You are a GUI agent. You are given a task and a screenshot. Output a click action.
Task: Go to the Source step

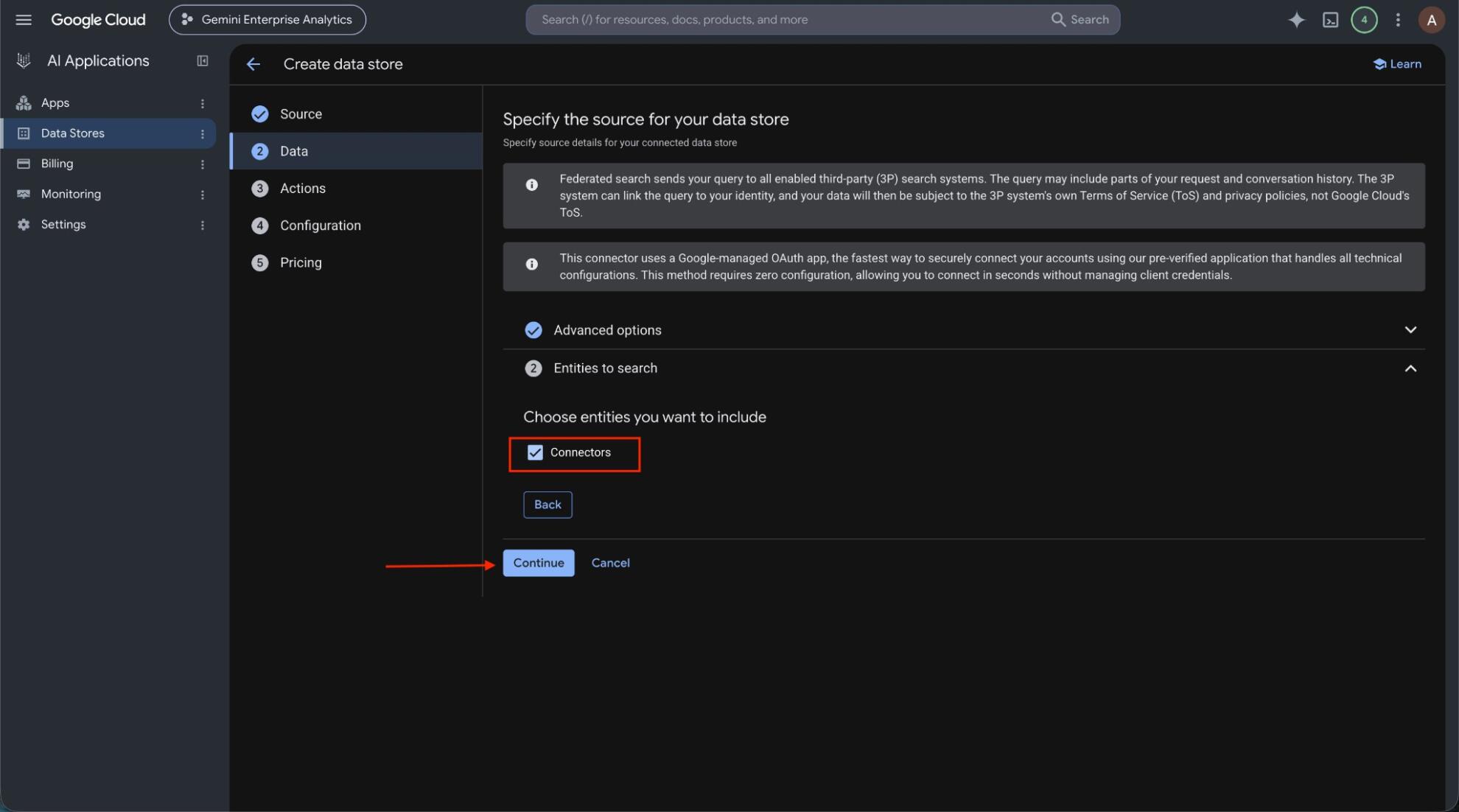[x=356, y=114]
